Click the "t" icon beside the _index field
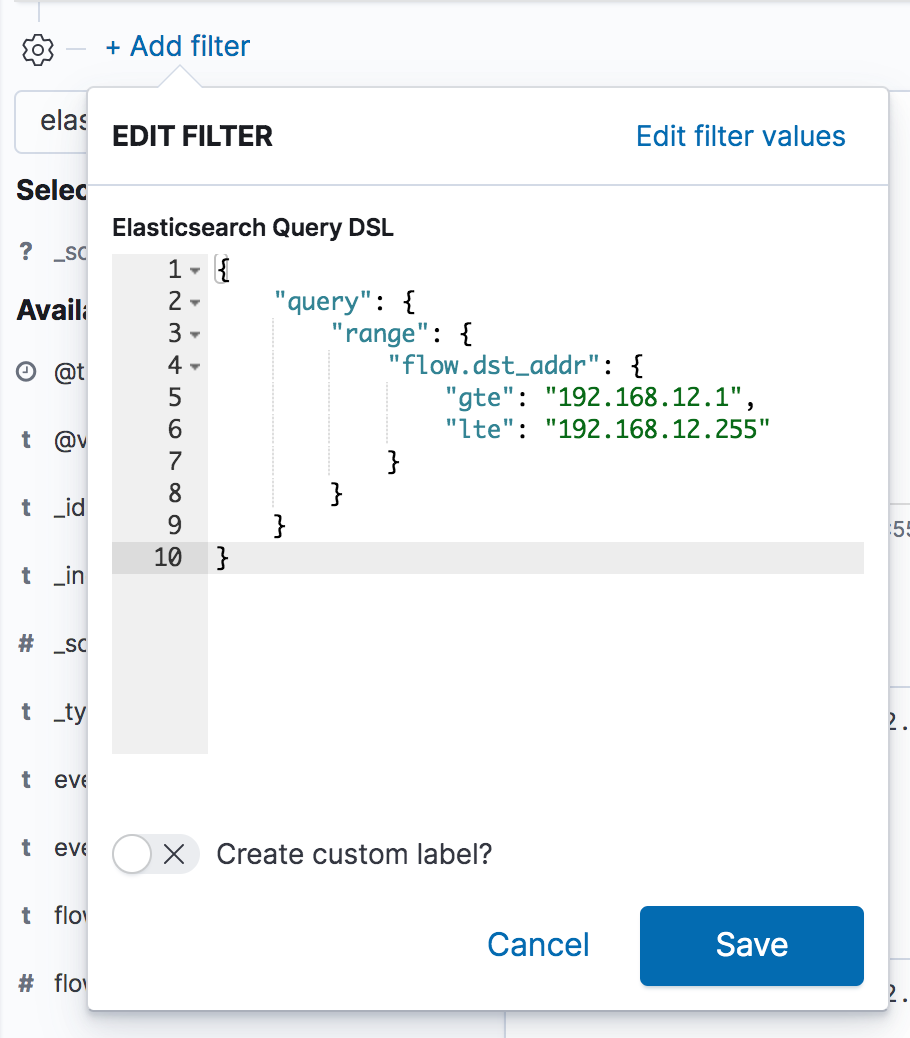Screen dimensions: 910x1038 coord(25,575)
